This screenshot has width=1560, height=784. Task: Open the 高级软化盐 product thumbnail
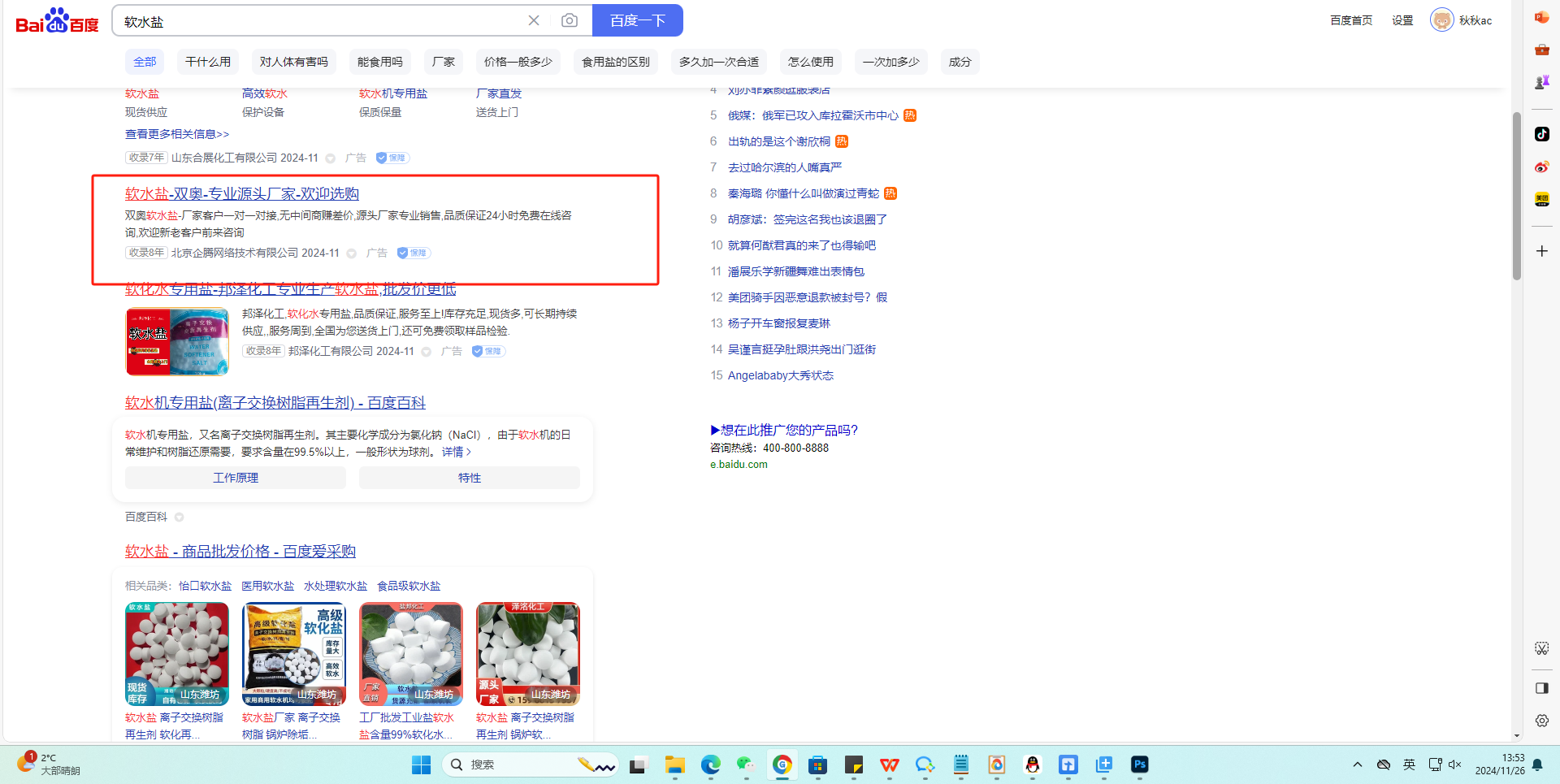pos(294,654)
